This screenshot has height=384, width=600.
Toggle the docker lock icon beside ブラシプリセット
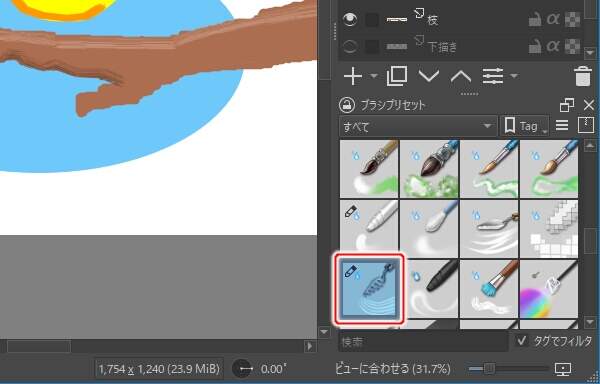(347, 105)
